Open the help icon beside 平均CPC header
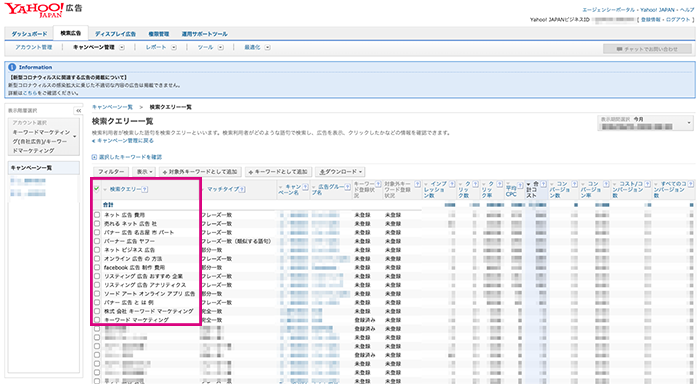 520,185
